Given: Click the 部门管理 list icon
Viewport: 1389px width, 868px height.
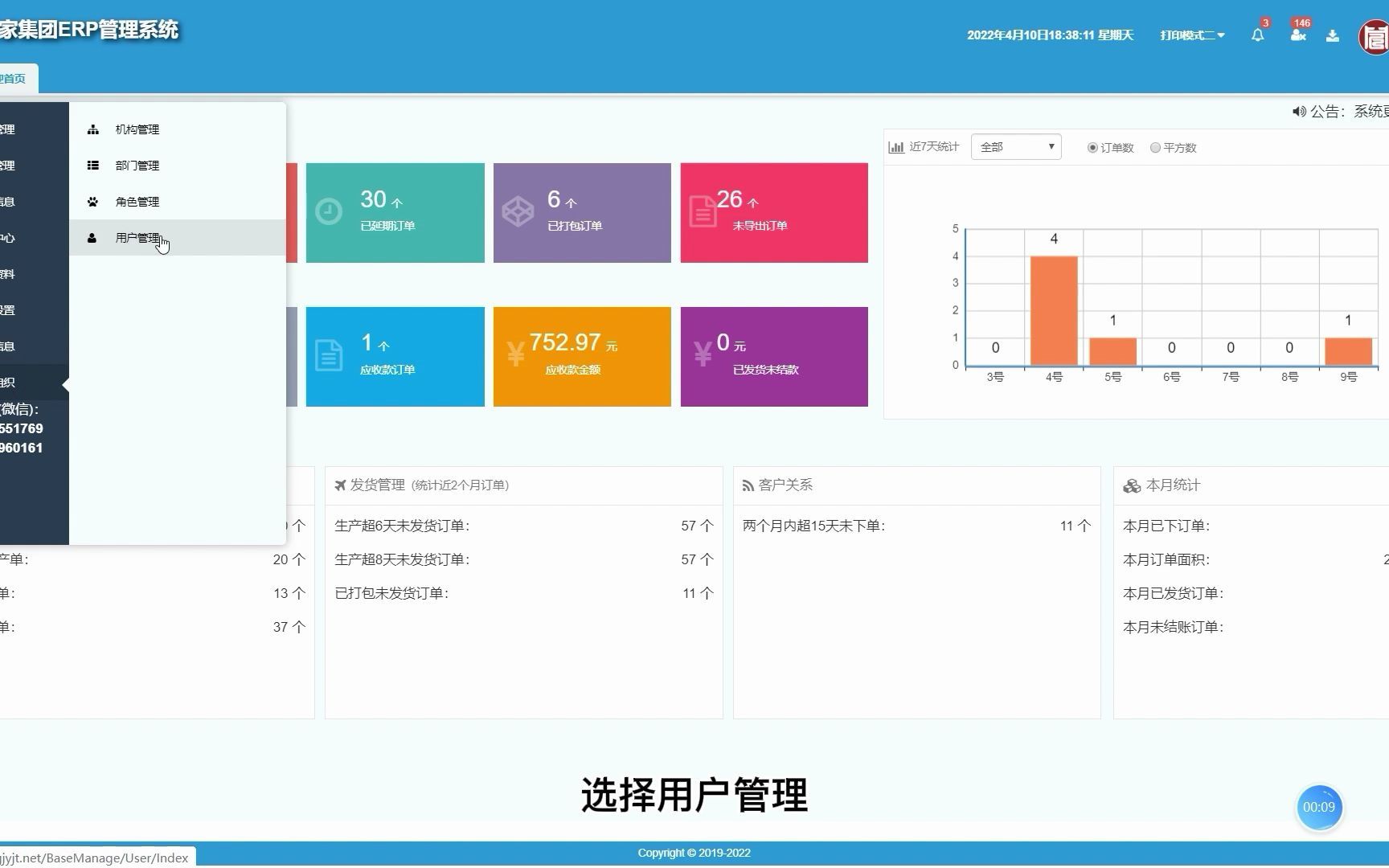Looking at the screenshot, I should pos(92,166).
